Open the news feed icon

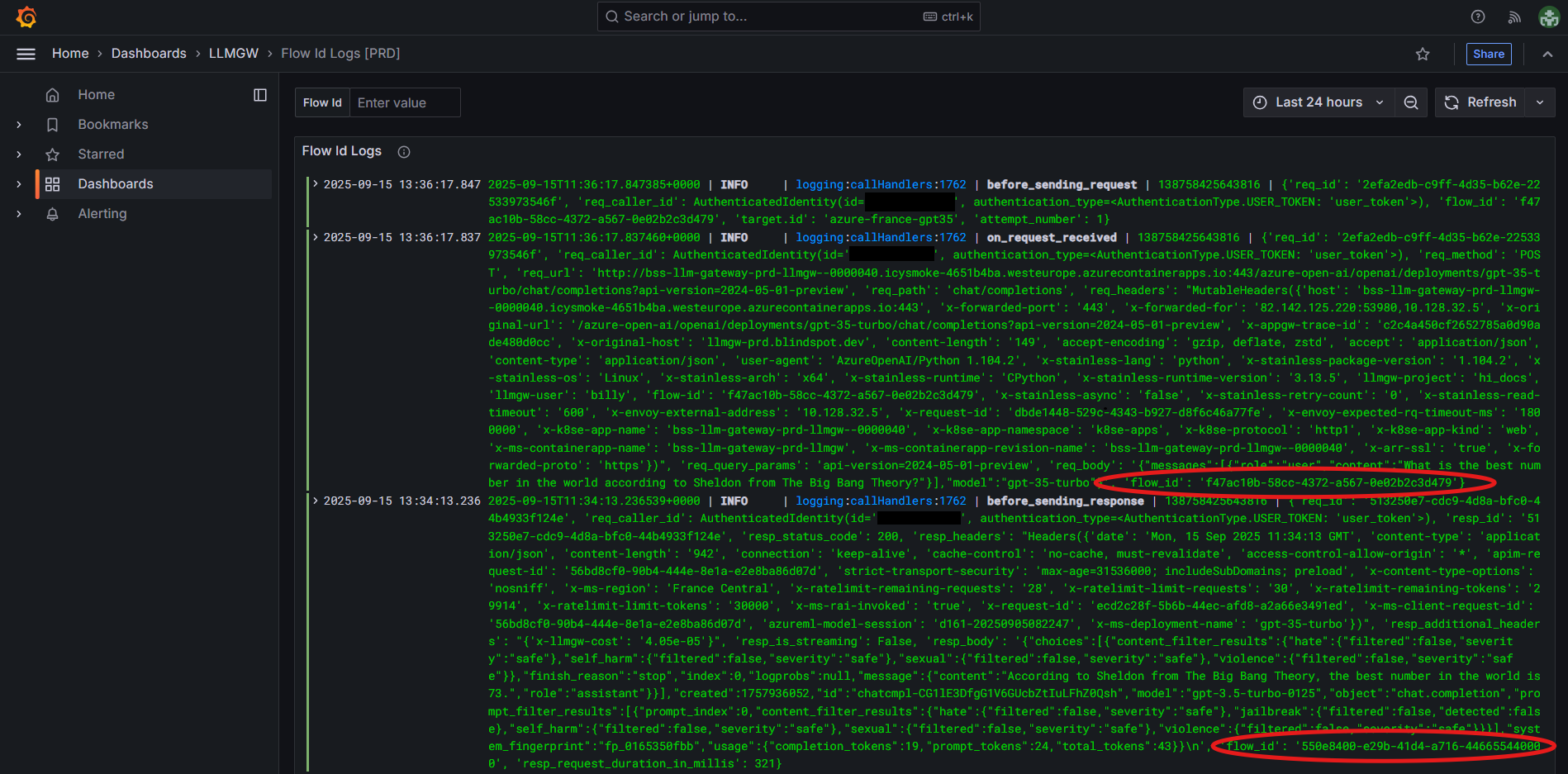(1514, 16)
